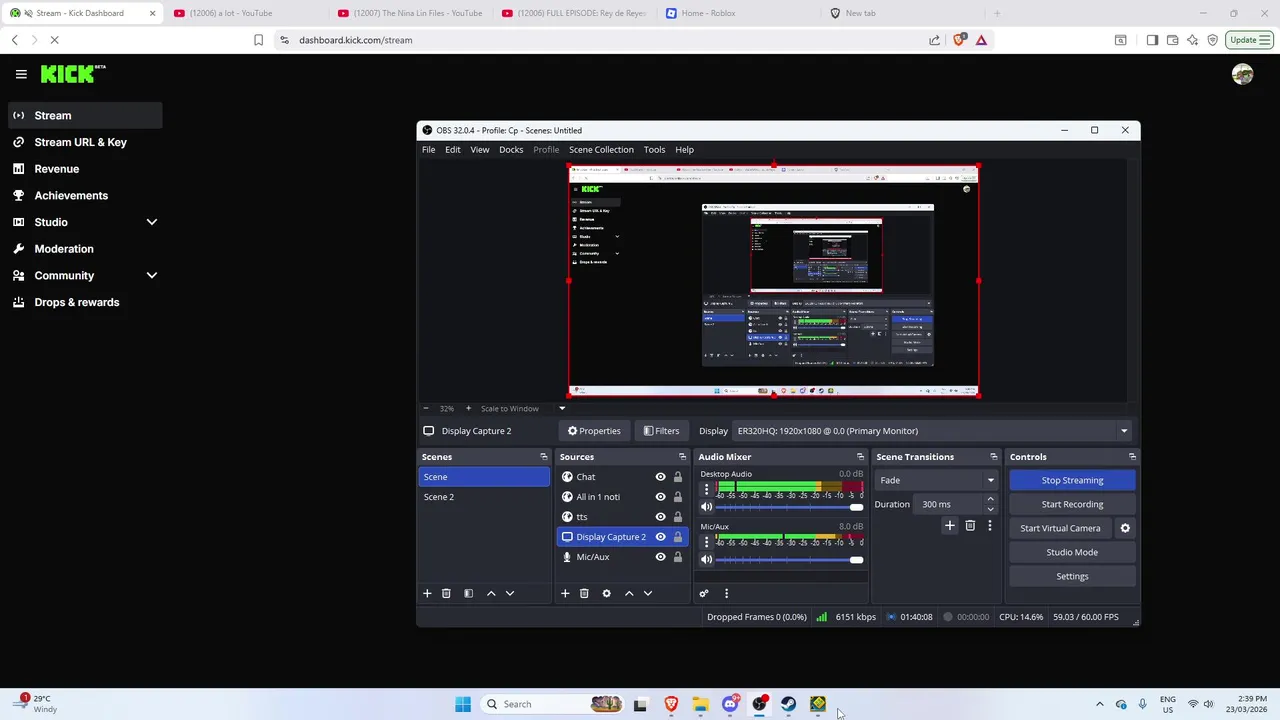Click the Windows Start button
This screenshot has width=1280, height=720.
click(x=463, y=704)
